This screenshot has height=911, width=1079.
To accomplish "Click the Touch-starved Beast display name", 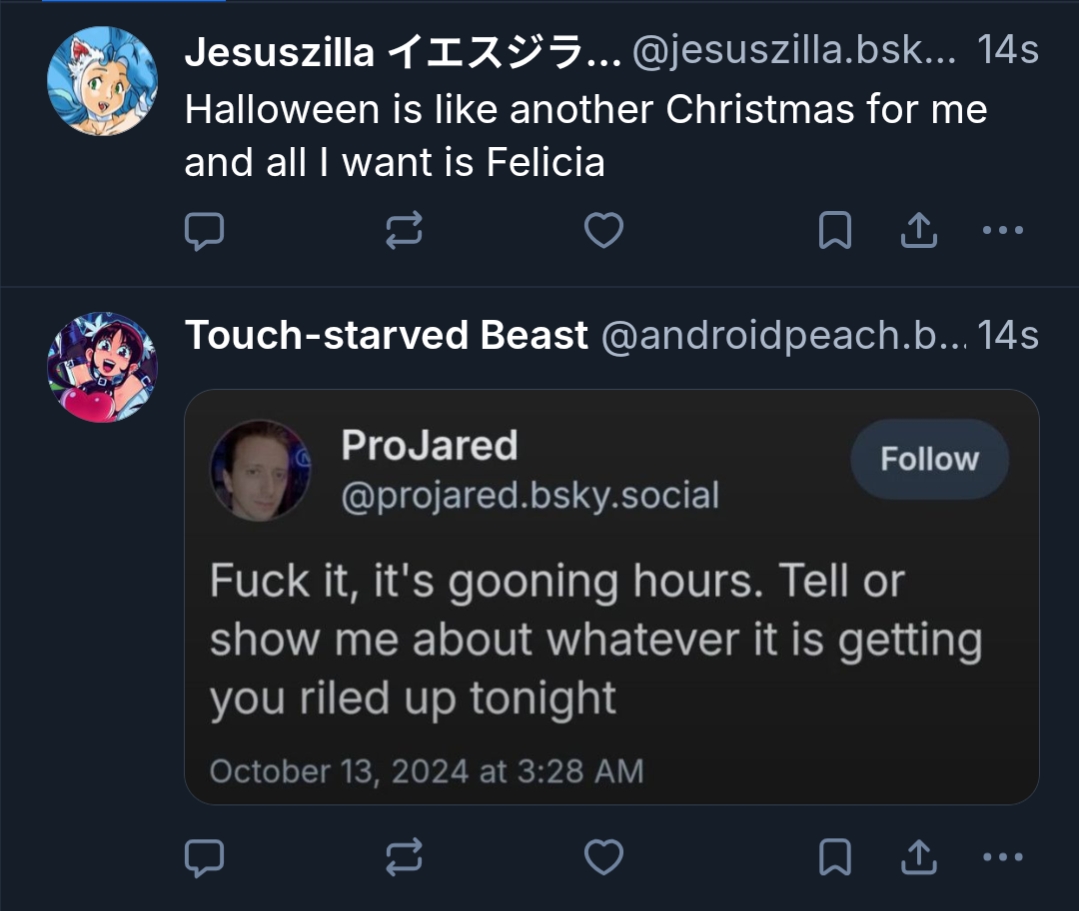I will click(x=386, y=336).
